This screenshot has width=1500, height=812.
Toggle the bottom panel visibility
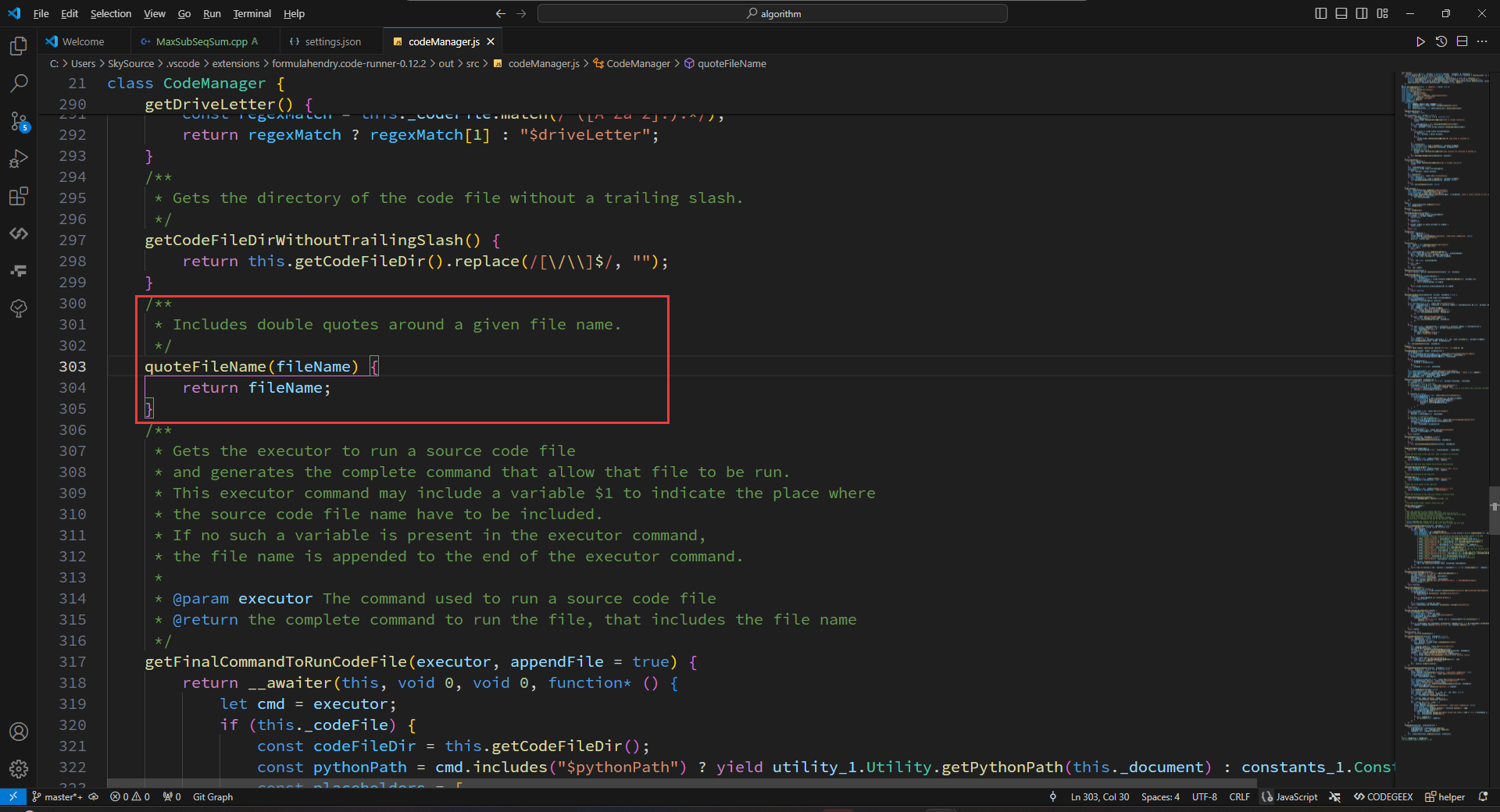click(1341, 13)
